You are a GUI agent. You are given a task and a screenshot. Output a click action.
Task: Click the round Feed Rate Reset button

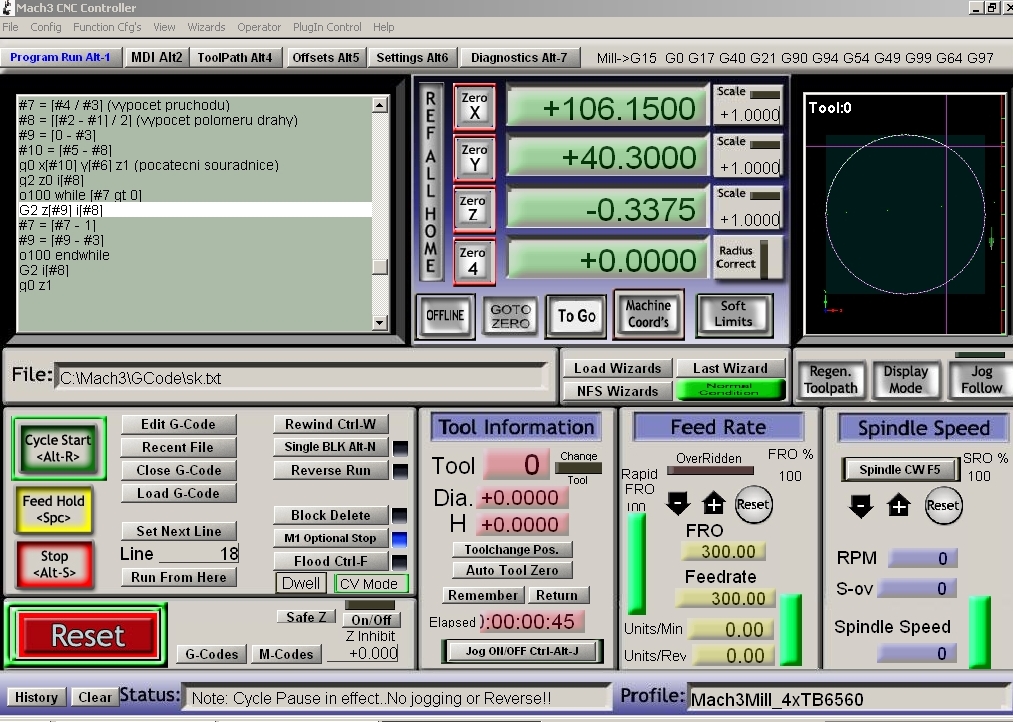753,504
